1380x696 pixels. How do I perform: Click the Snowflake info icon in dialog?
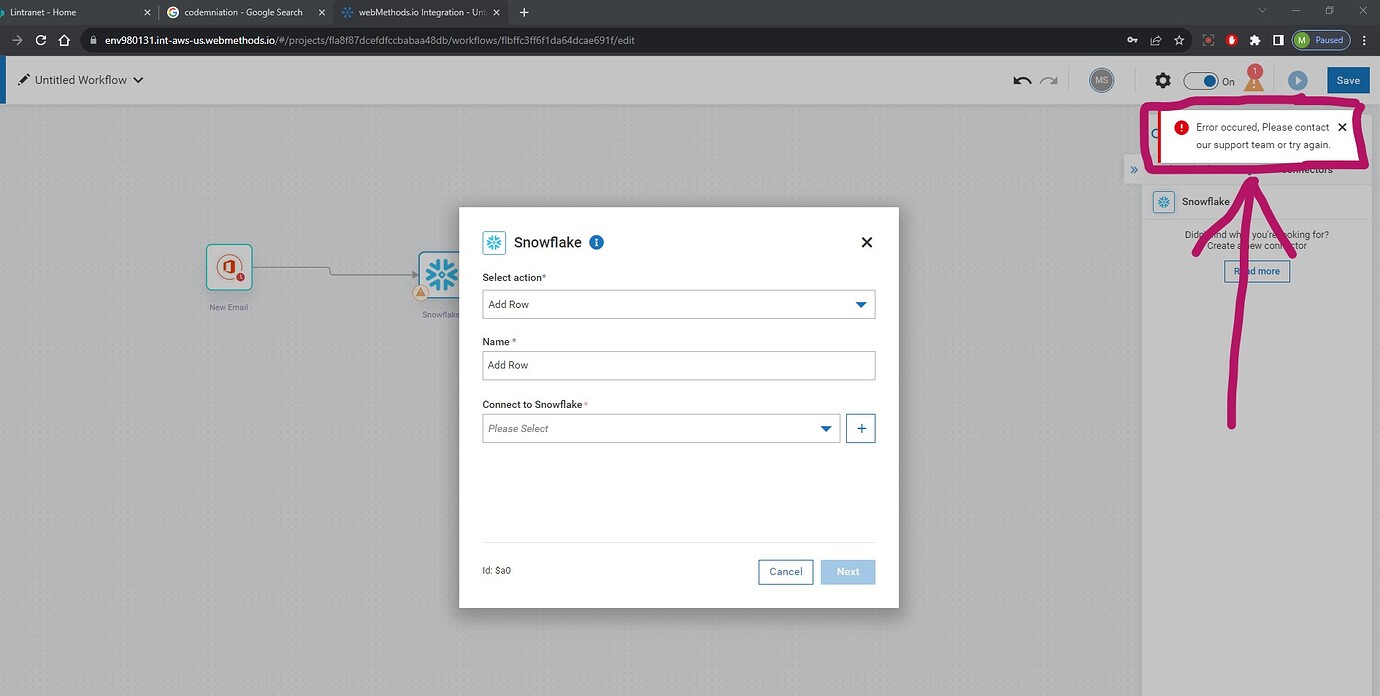point(596,242)
